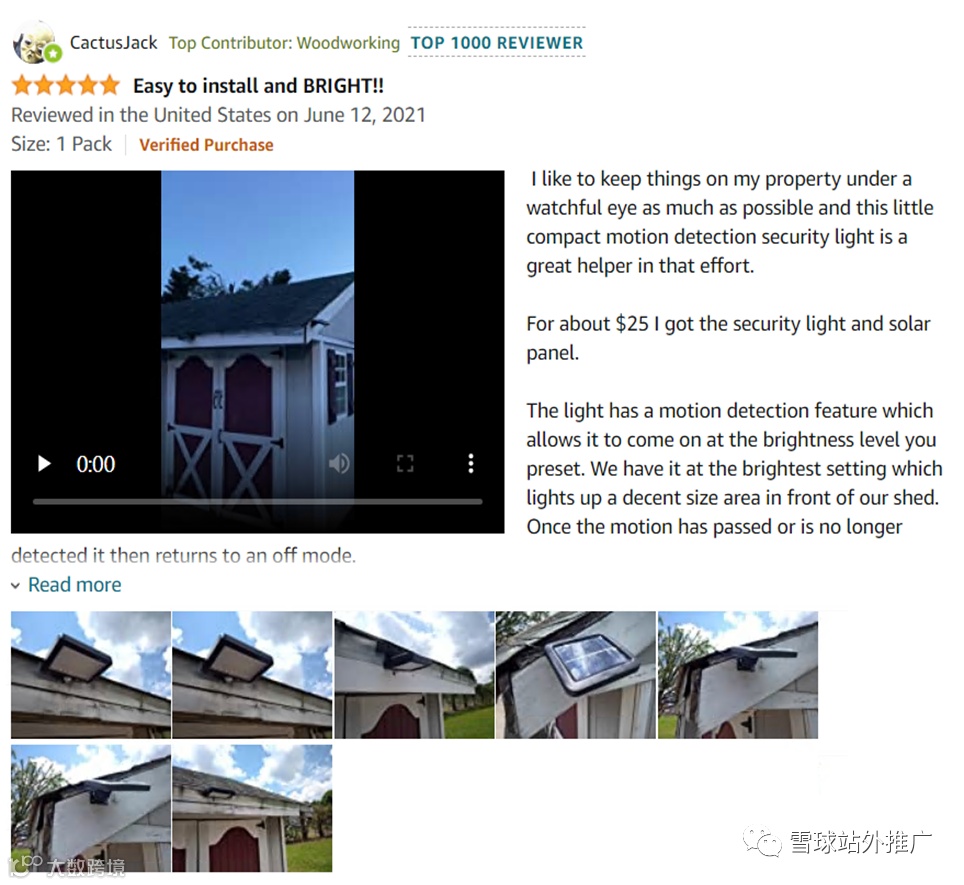The width and height of the screenshot is (964, 885).
Task: Open last thumbnail of shed front
Action: (x=253, y=808)
